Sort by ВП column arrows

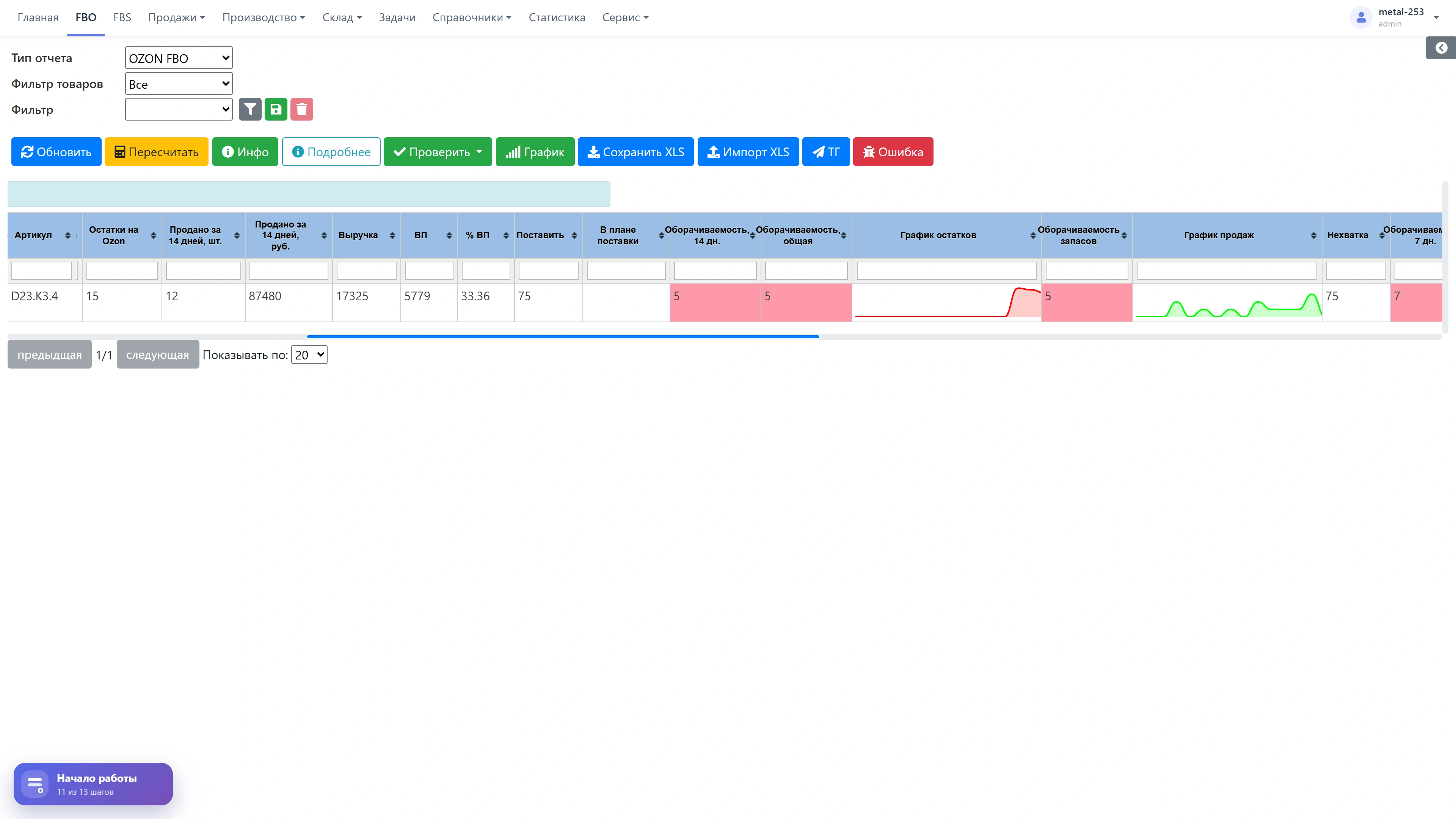449,235
